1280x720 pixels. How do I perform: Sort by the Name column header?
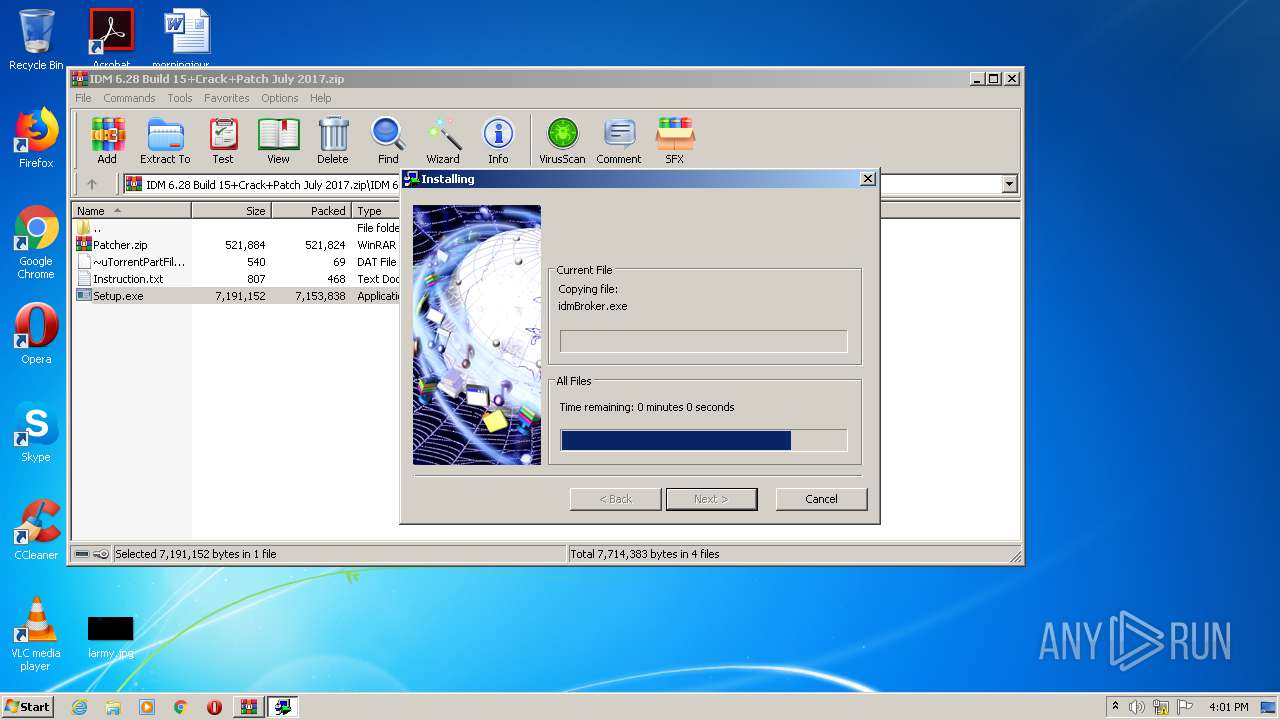click(x=132, y=211)
